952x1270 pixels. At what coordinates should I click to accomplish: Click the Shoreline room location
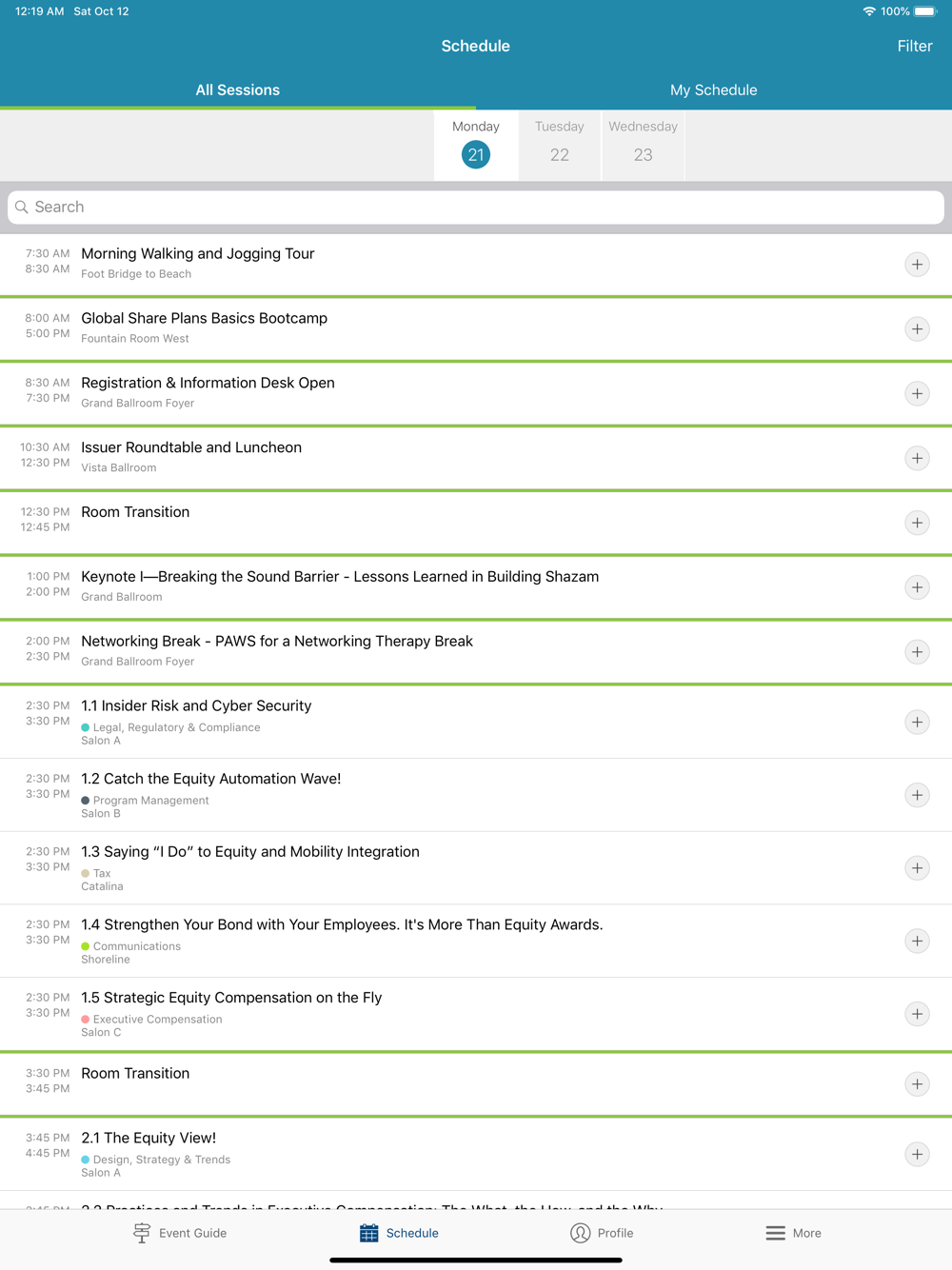[x=106, y=960]
